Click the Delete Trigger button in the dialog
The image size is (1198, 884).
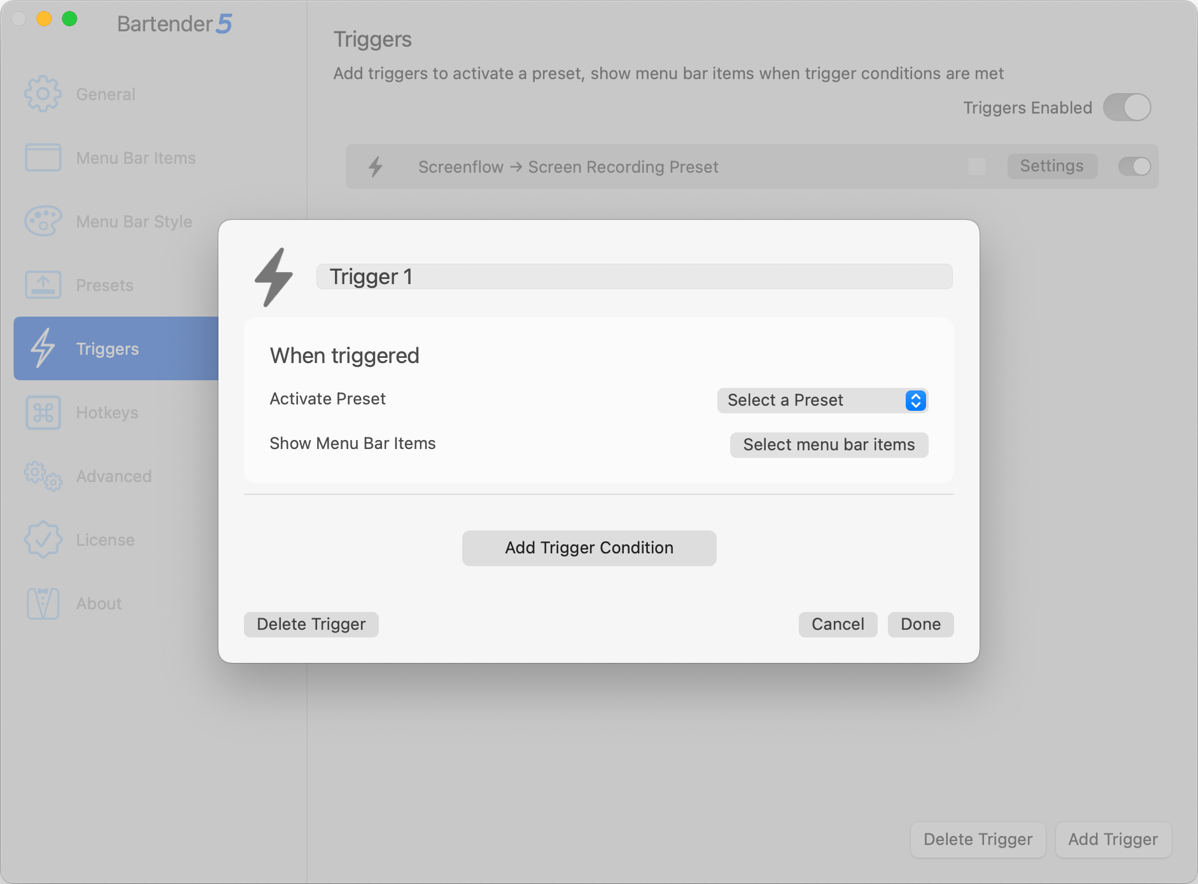point(311,624)
